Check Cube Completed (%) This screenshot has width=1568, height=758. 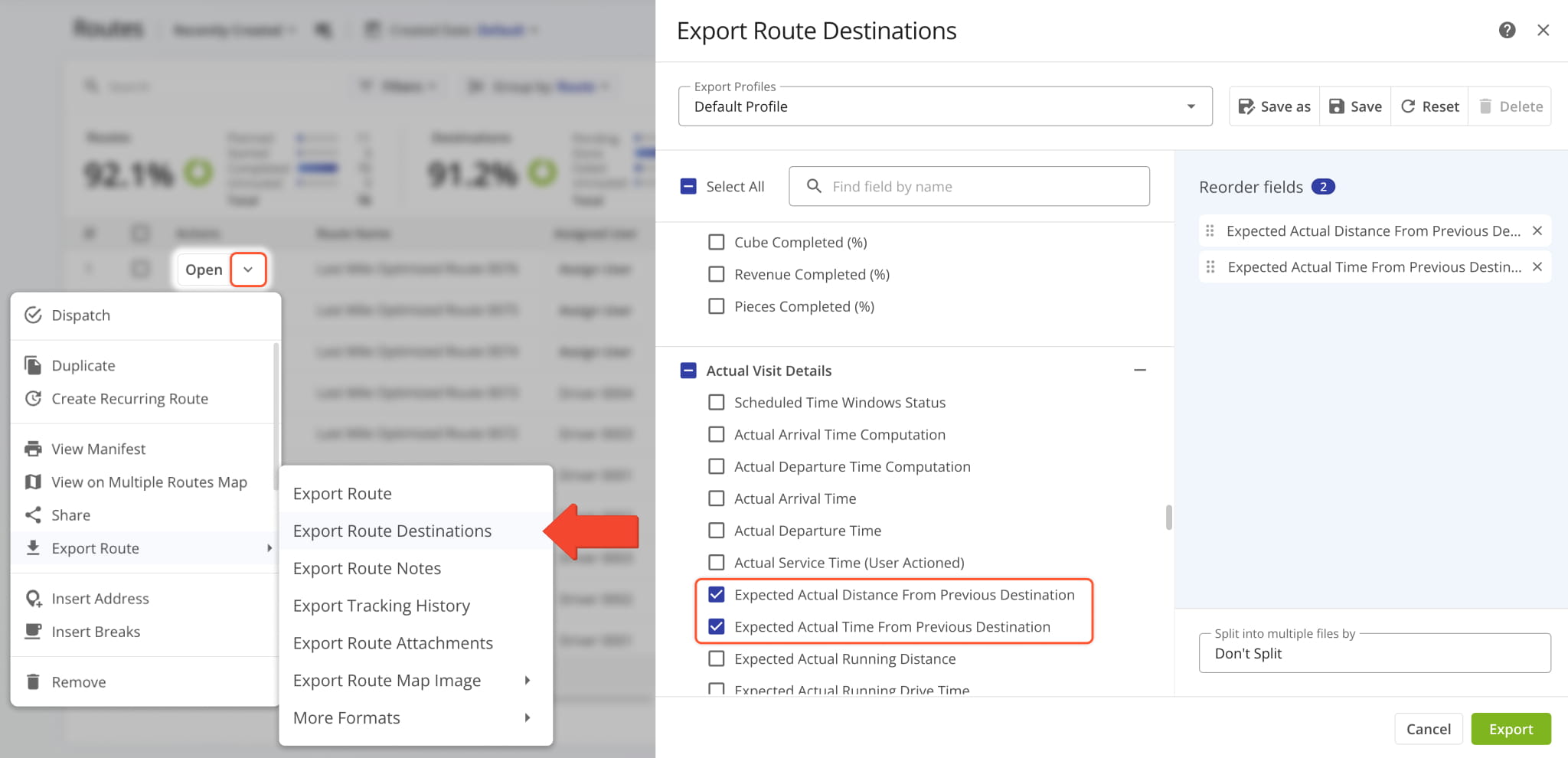pos(717,242)
